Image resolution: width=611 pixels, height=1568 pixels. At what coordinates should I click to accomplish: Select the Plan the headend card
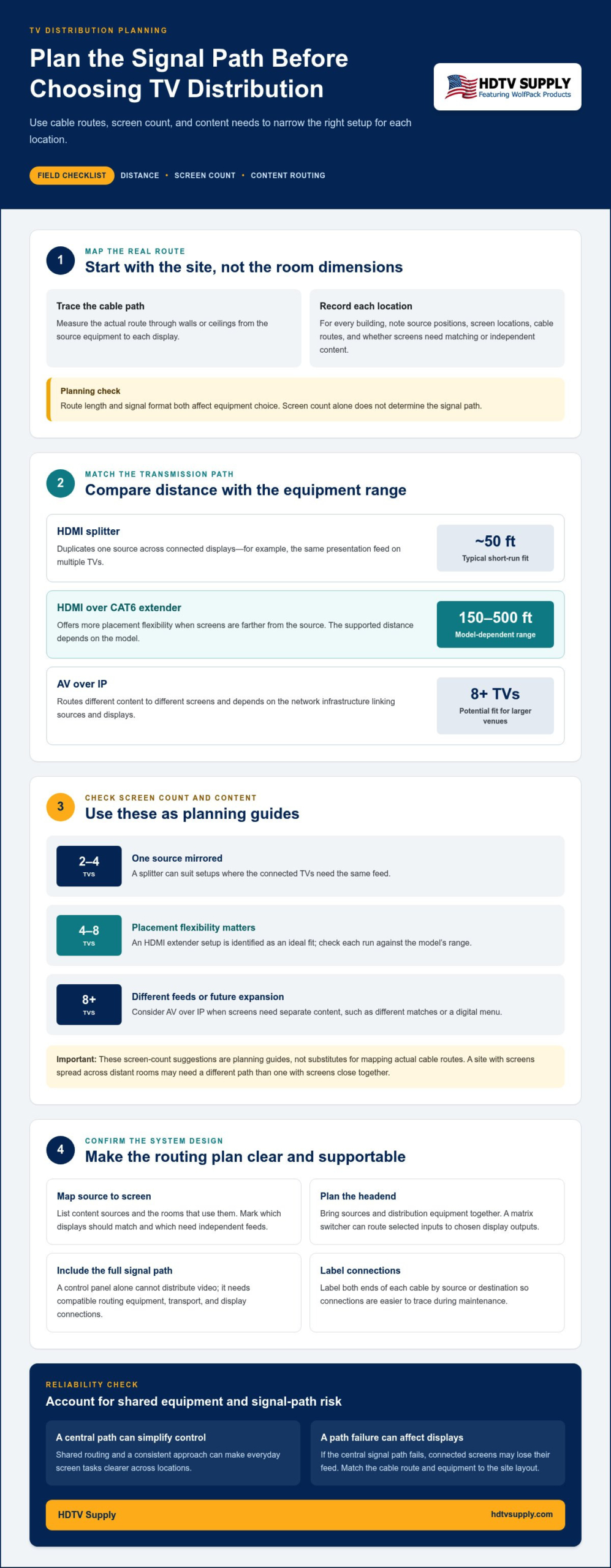437,1212
